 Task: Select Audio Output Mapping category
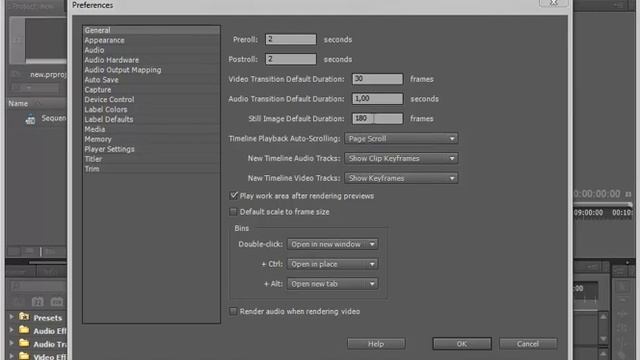pyautogui.click(x=151, y=70)
